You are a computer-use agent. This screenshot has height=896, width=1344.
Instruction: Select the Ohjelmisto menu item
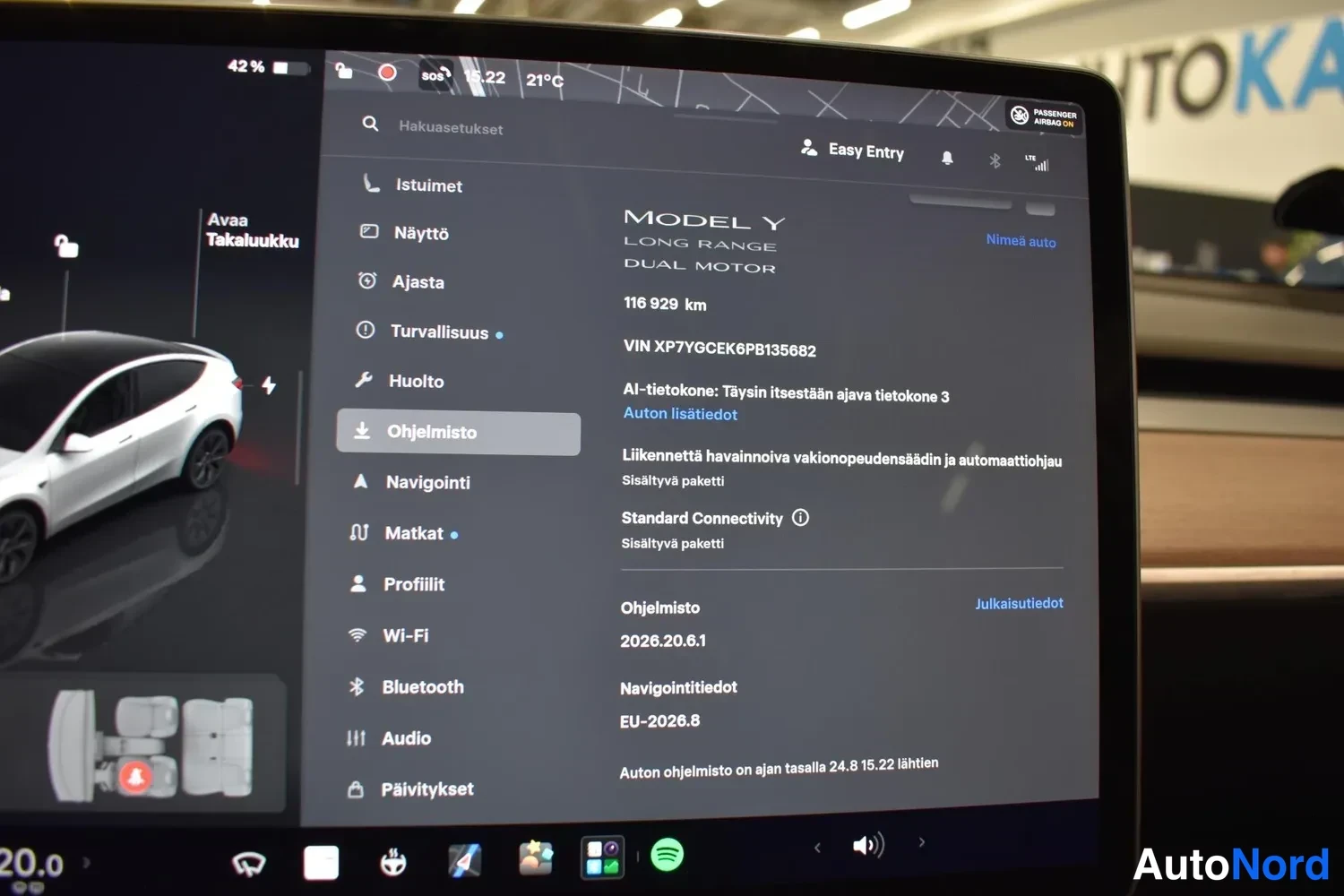[x=459, y=433]
